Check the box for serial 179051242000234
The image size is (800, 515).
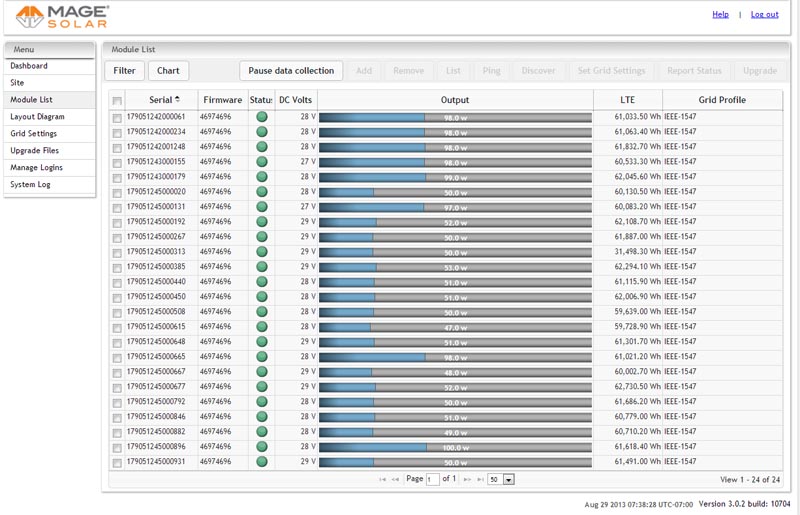click(117, 133)
